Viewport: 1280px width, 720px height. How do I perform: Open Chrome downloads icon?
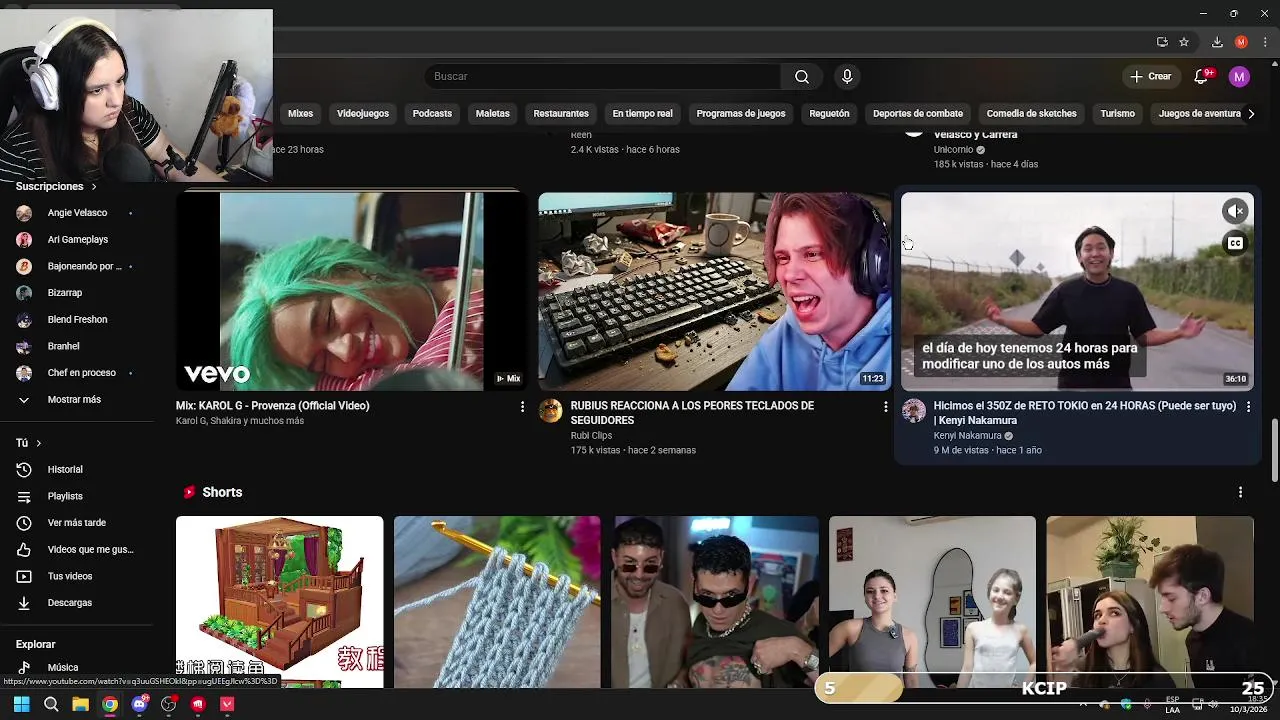tap(1217, 42)
